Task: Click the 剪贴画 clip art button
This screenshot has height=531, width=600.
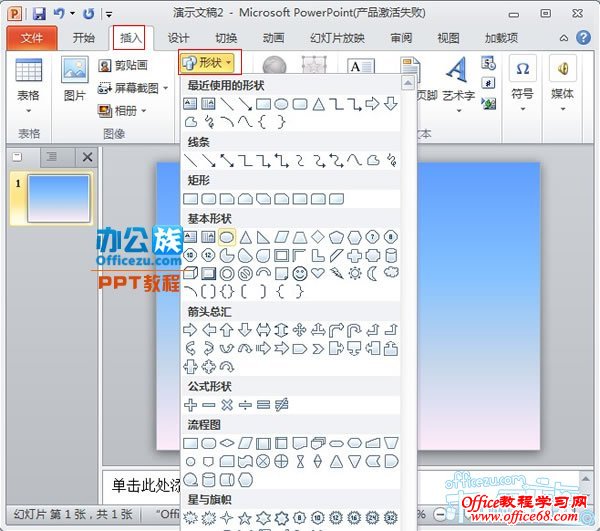Action: pyautogui.click(x=122, y=65)
